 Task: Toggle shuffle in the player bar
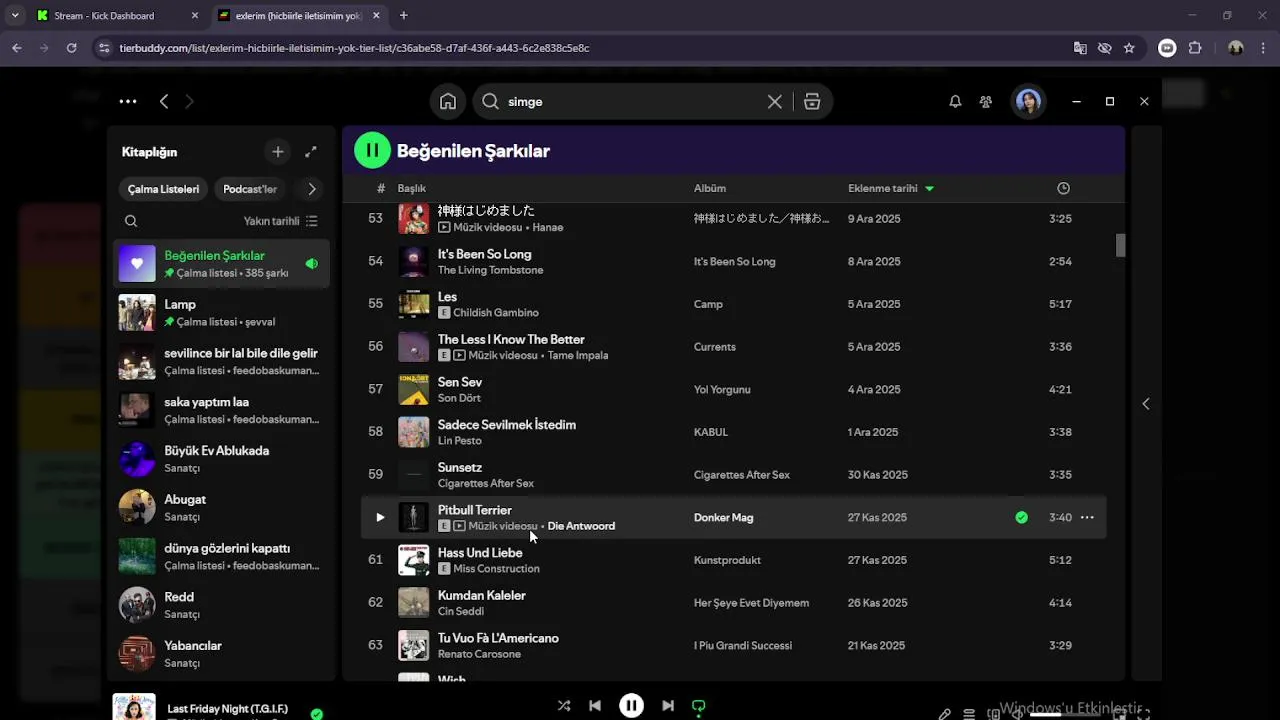564,705
